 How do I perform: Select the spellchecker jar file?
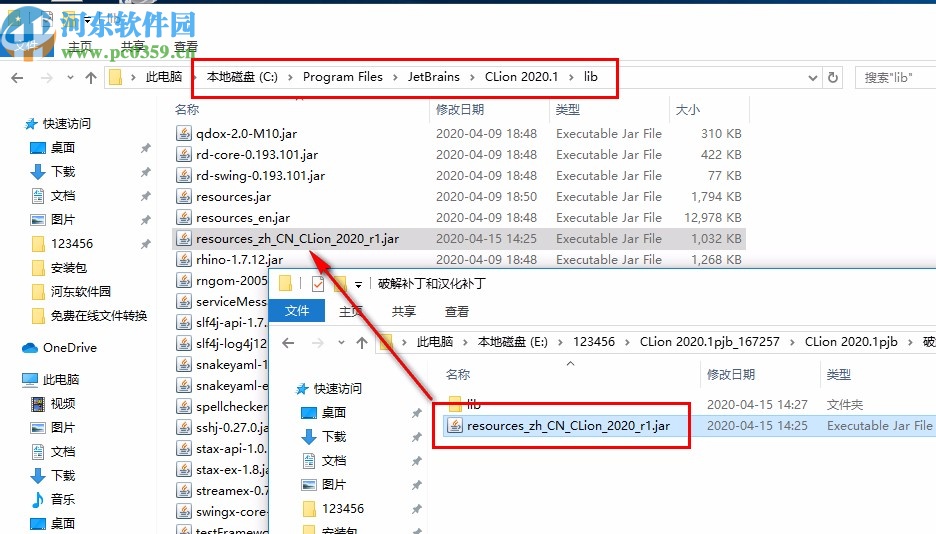[232, 406]
